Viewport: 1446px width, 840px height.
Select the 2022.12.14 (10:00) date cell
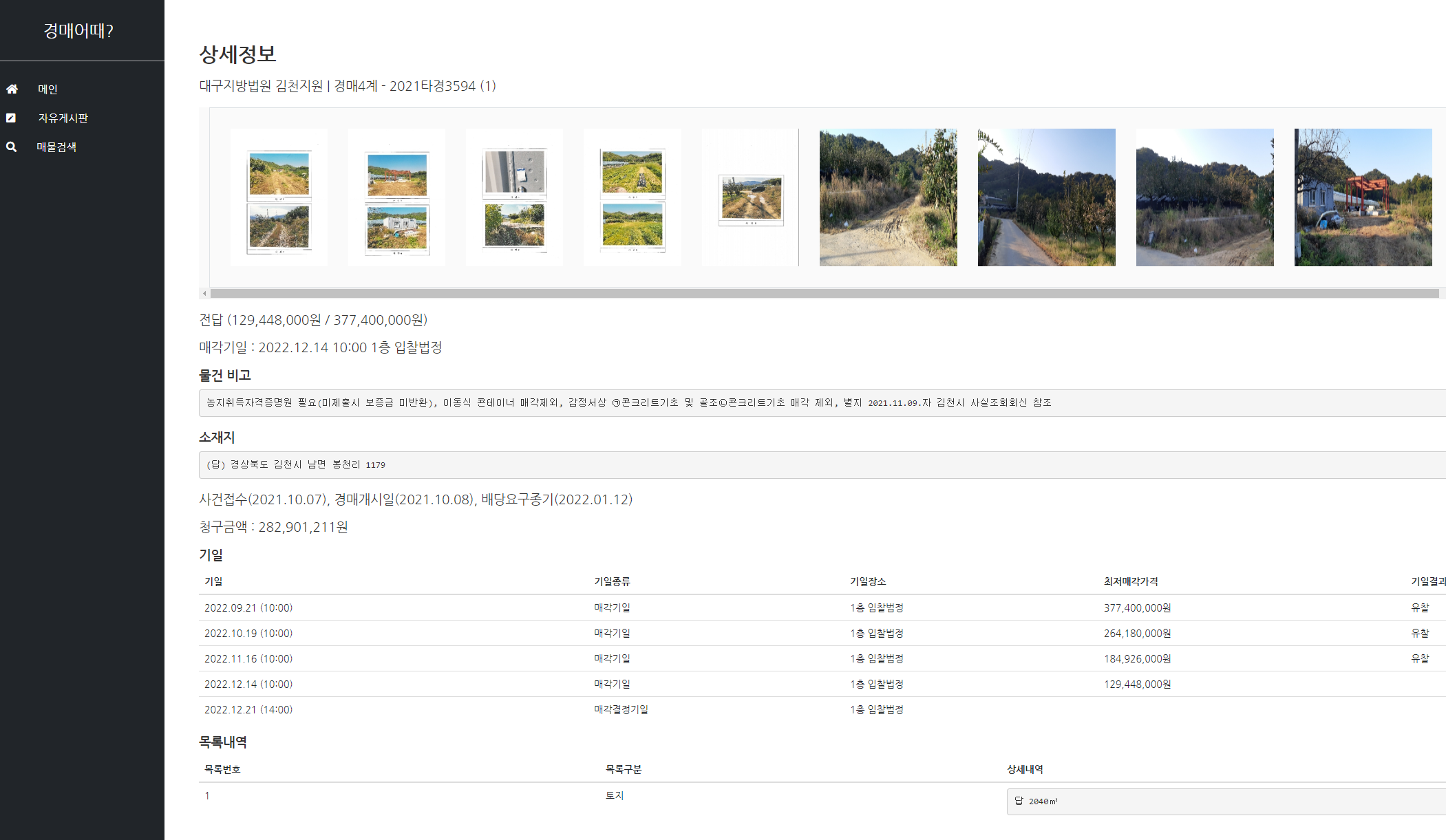(248, 685)
